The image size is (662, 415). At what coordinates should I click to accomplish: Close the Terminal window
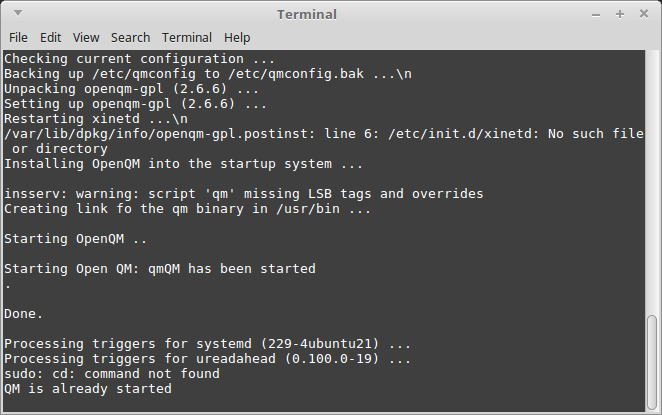(643, 14)
